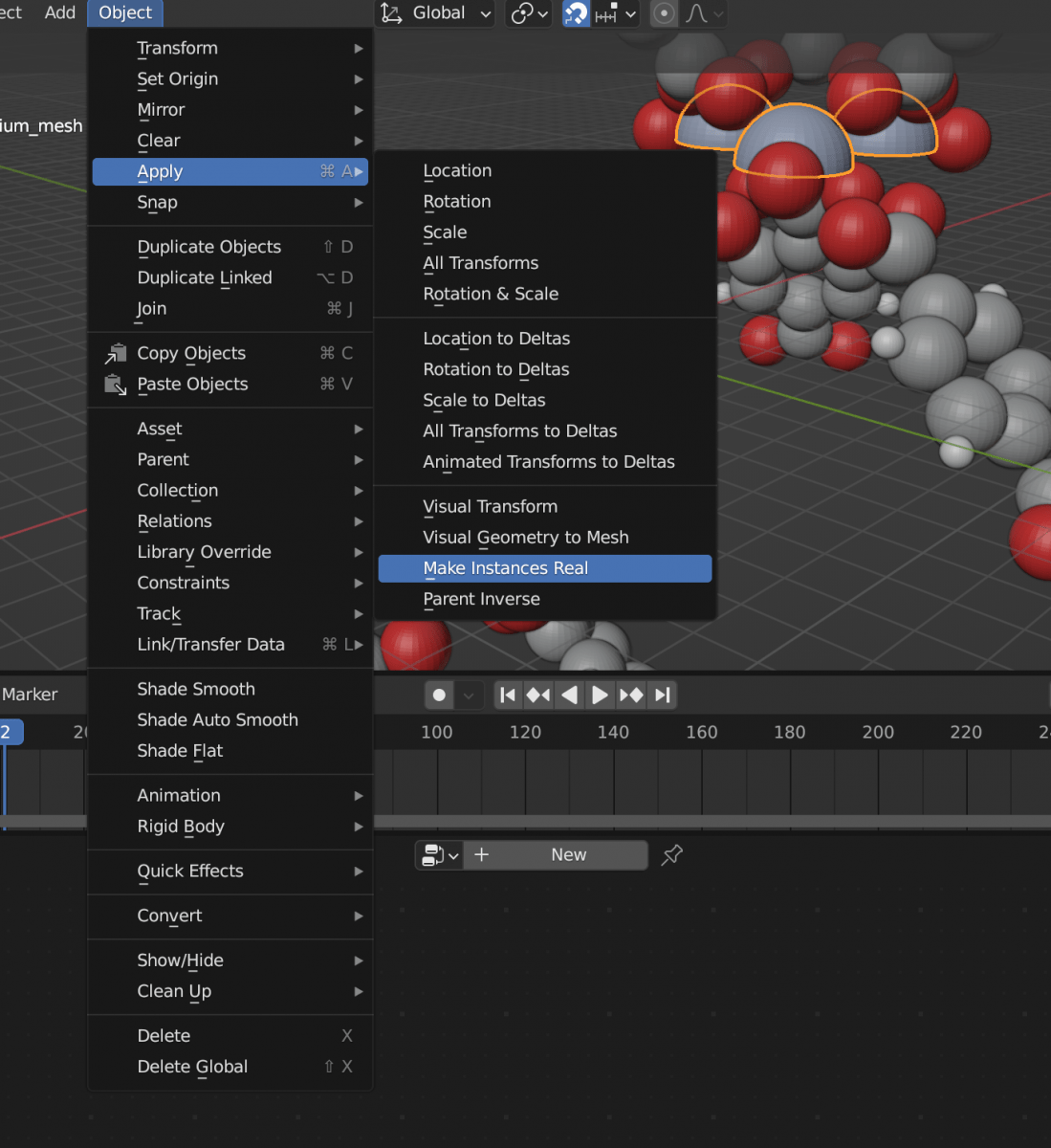Open the pivot point dropdown

[x=529, y=13]
